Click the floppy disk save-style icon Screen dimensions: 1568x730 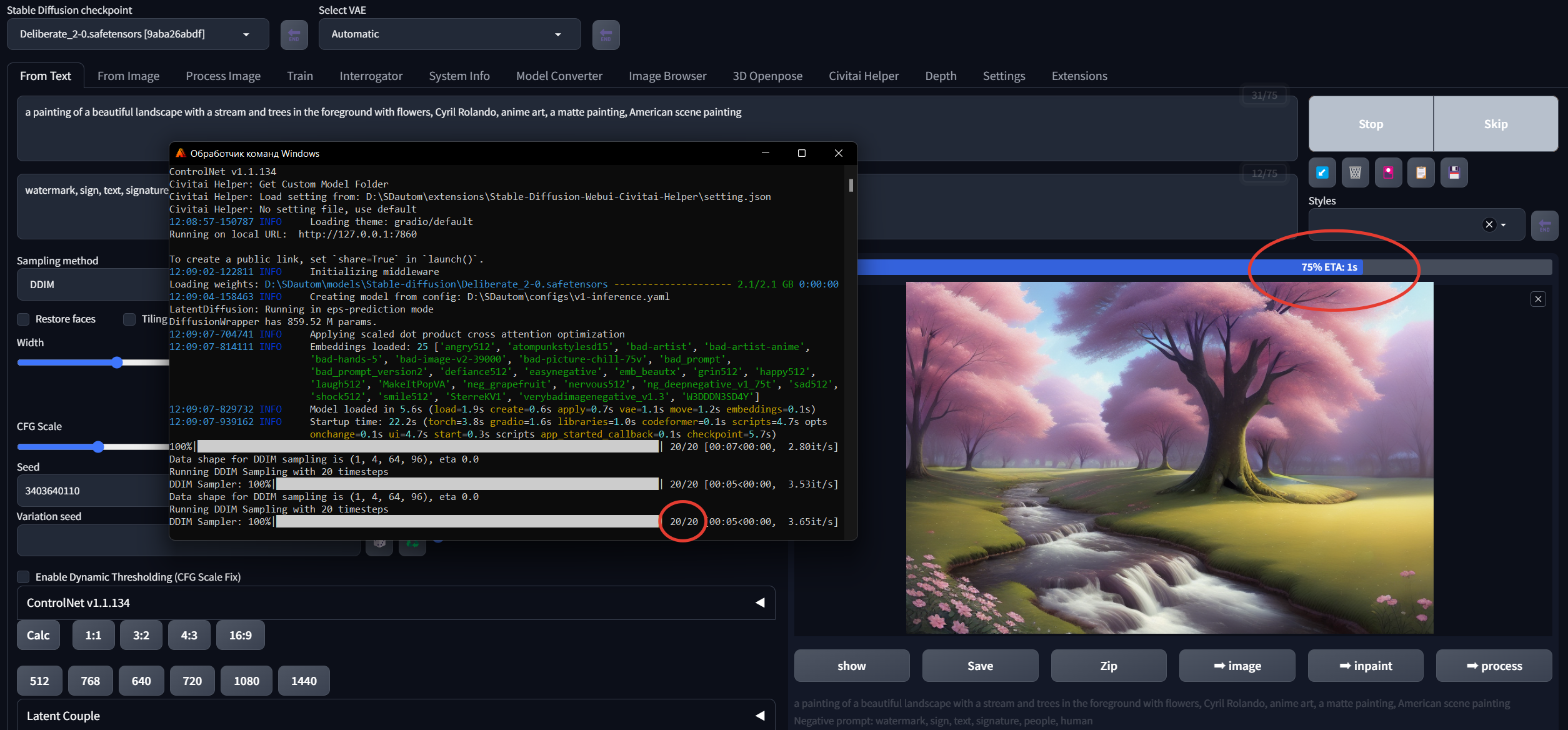[x=1454, y=172]
